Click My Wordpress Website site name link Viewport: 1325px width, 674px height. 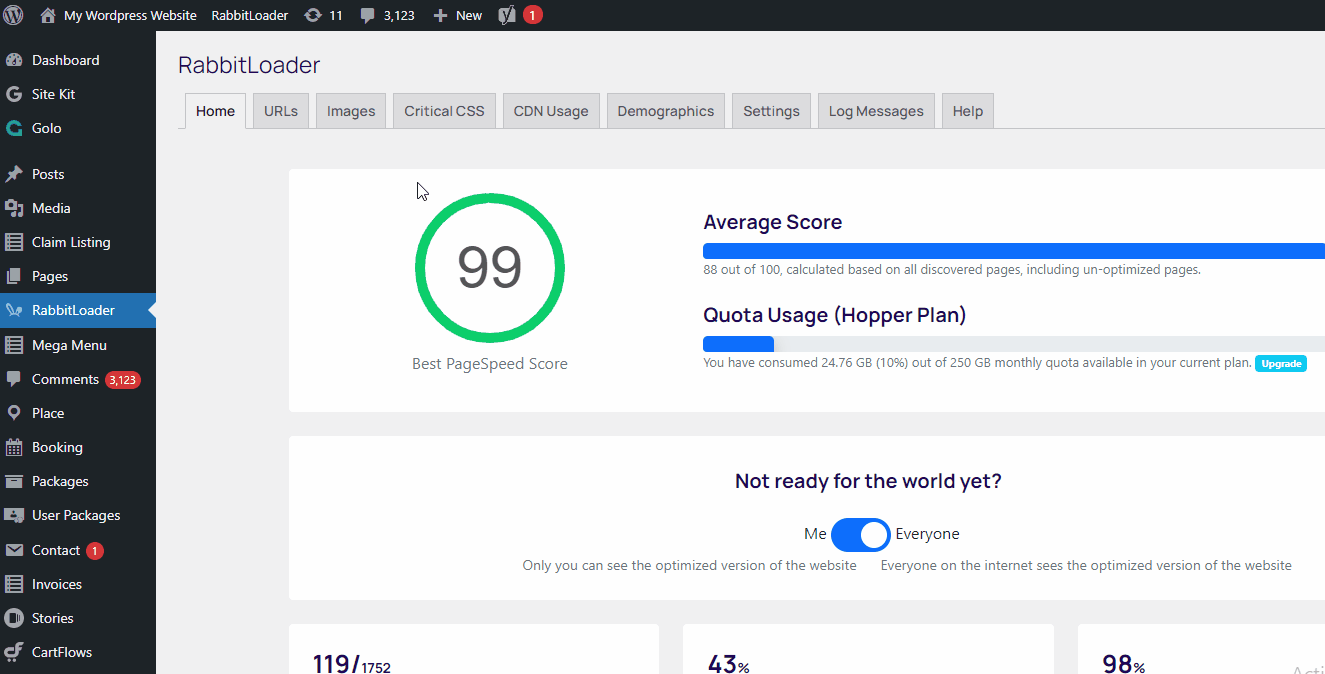[x=130, y=15]
